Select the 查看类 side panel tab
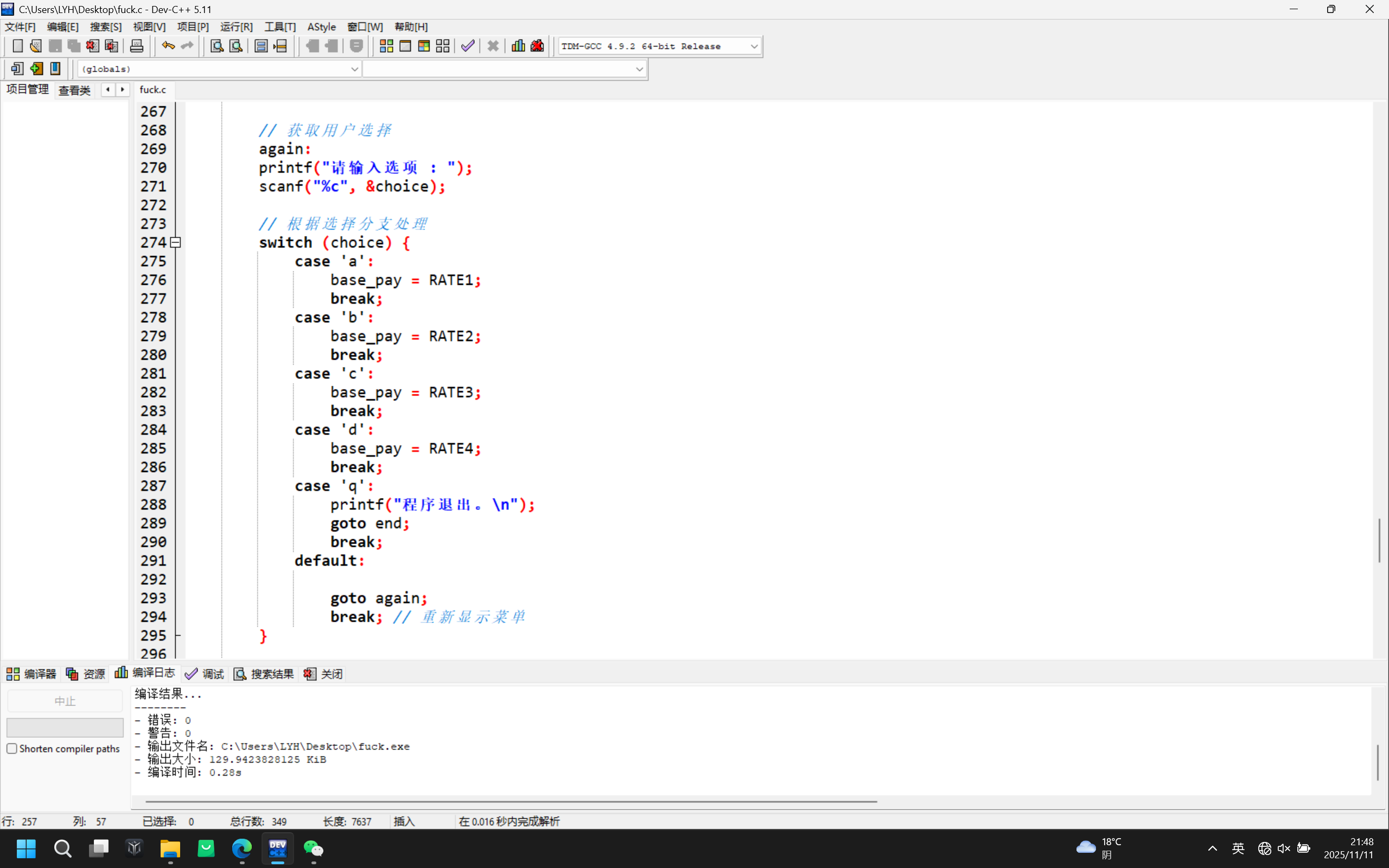The width and height of the screenshot is (1389, 868). pos(75,90)
